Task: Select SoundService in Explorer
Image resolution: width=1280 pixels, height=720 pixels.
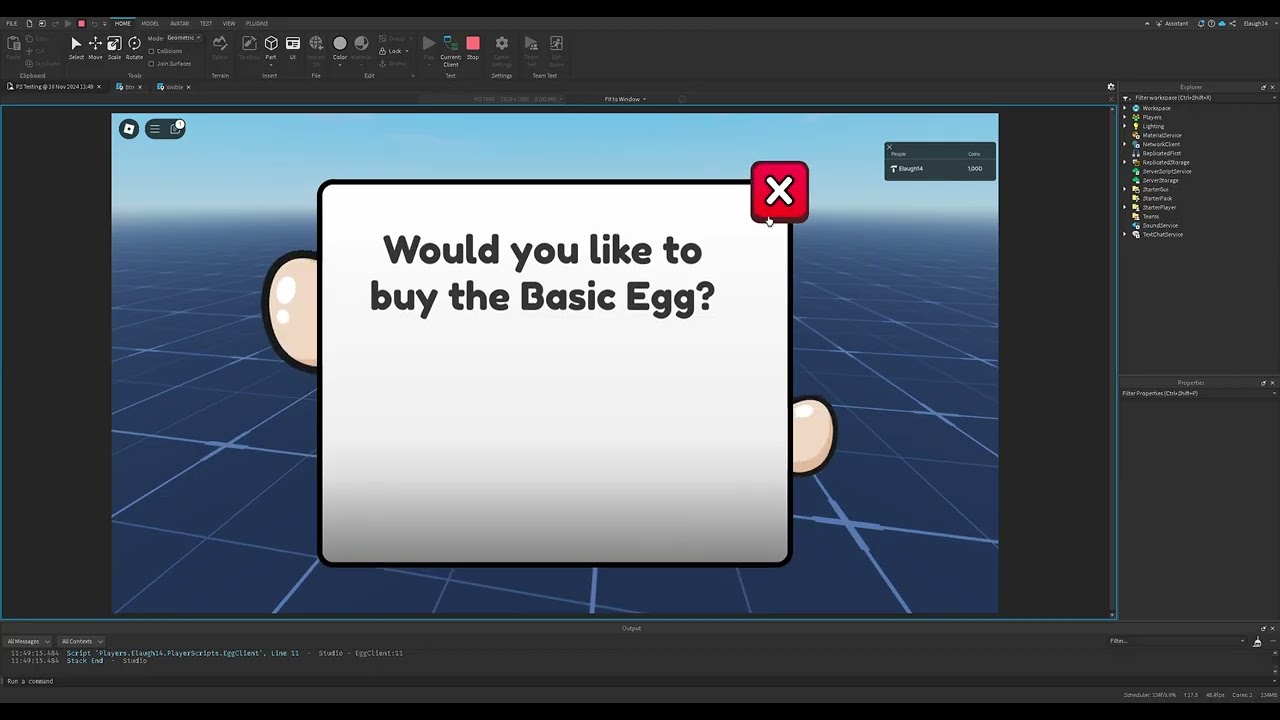Action: (1160, 225)
